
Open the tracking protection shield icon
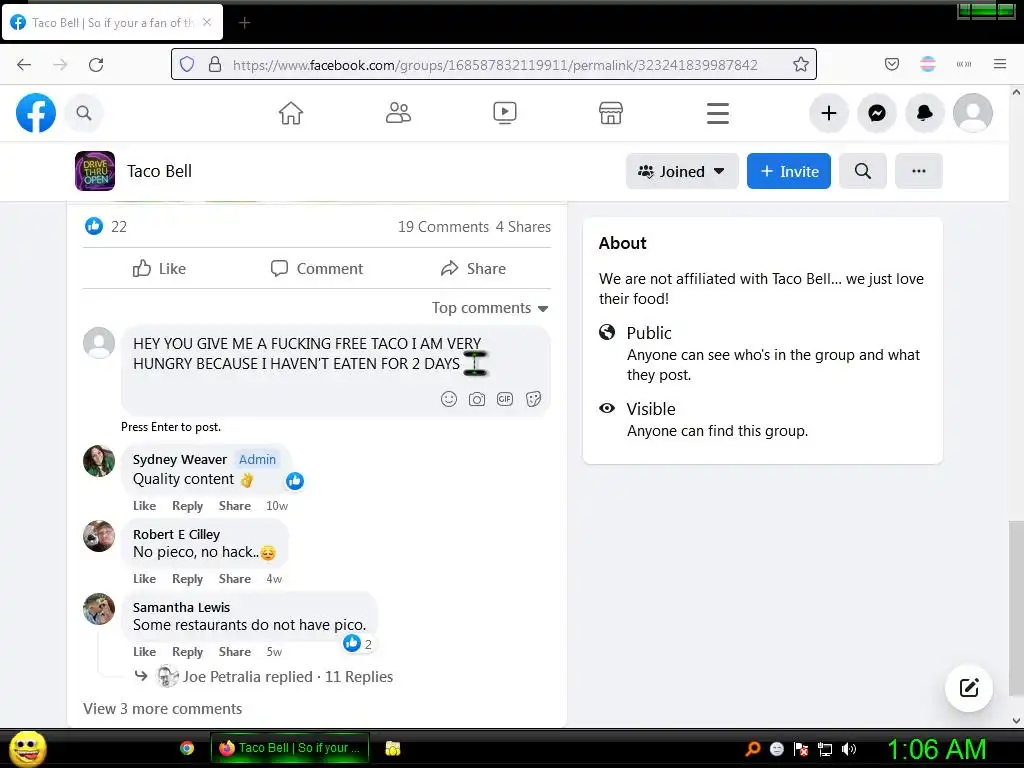pyautogui.click(x=187, y=64)
